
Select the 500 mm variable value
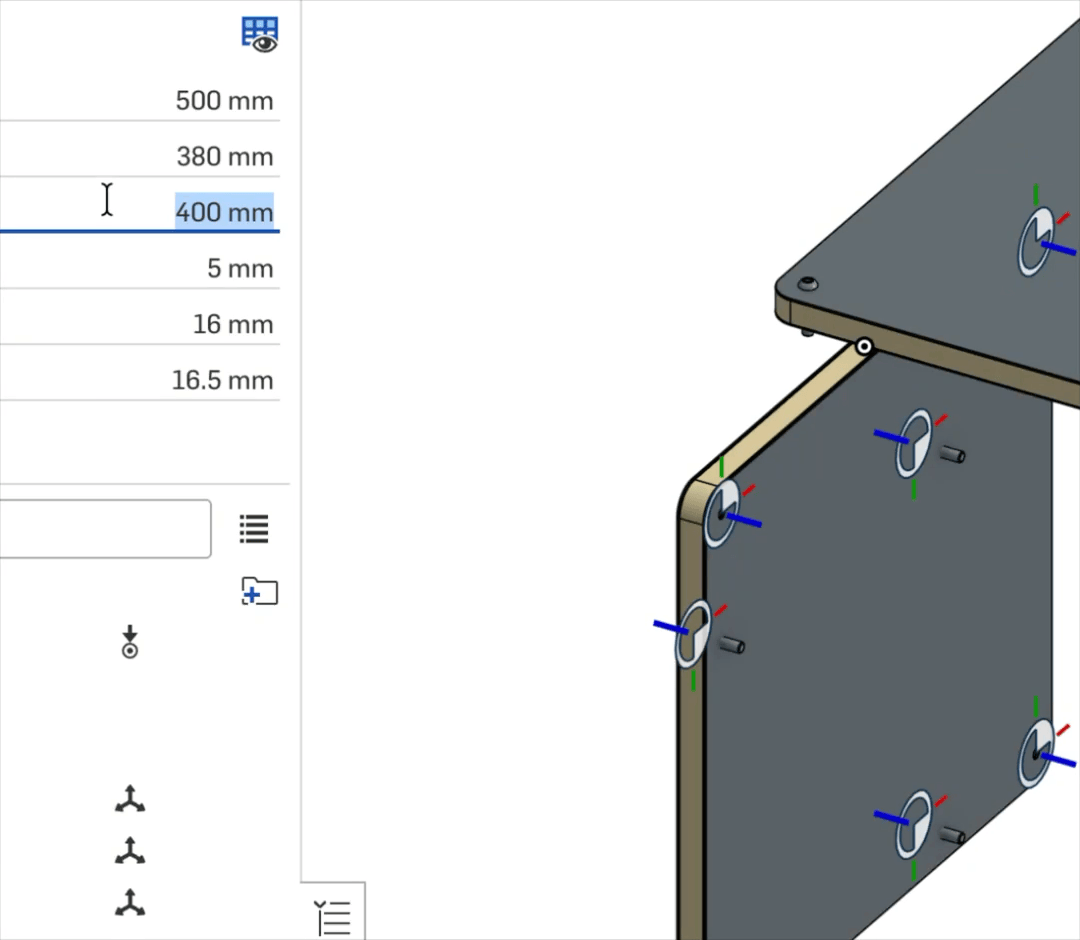(224, 101)
